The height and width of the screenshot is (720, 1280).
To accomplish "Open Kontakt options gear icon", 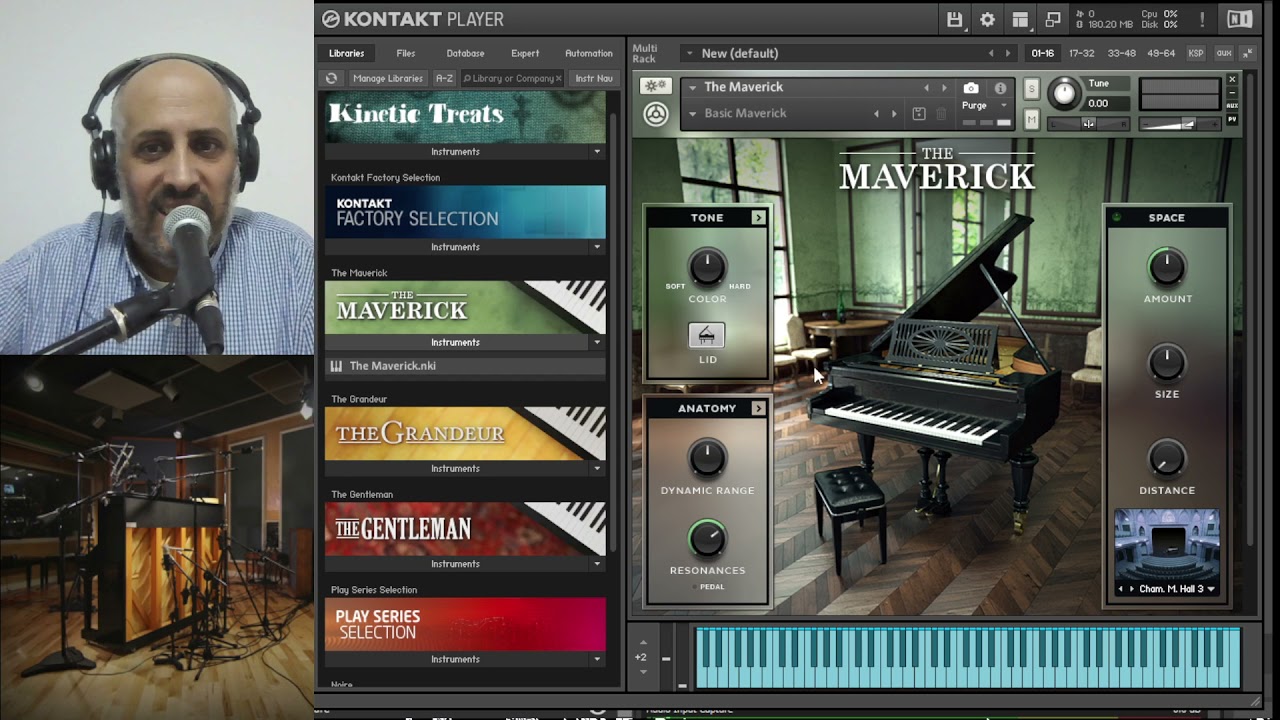I will coord(987,20).
